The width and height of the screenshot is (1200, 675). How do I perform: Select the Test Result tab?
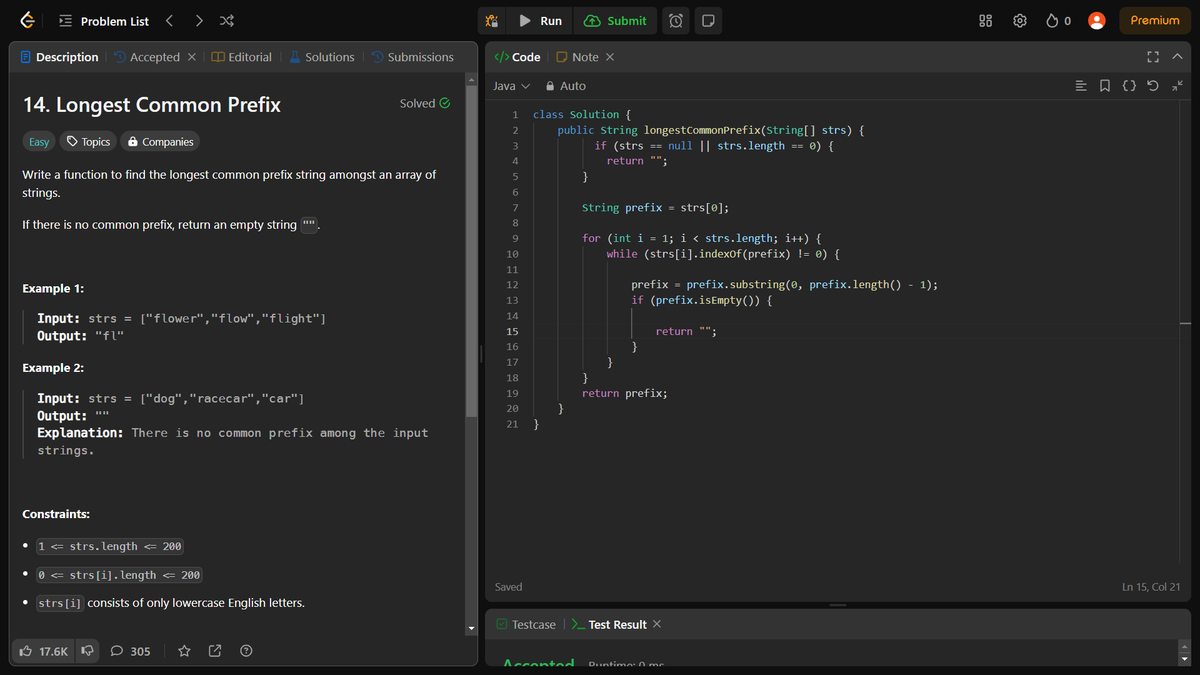609,624
